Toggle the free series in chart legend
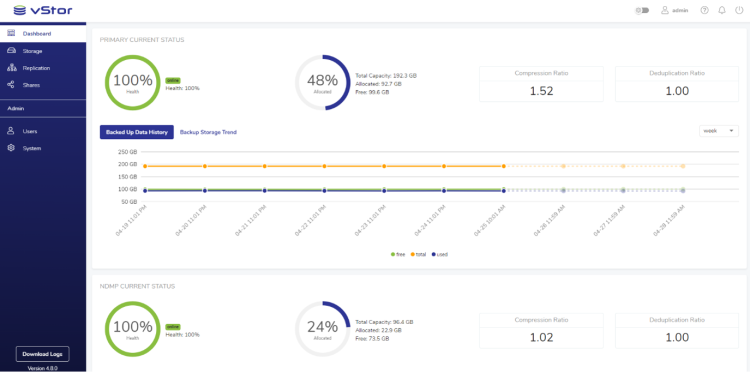 pyautogui.click(x=398, y=254)
